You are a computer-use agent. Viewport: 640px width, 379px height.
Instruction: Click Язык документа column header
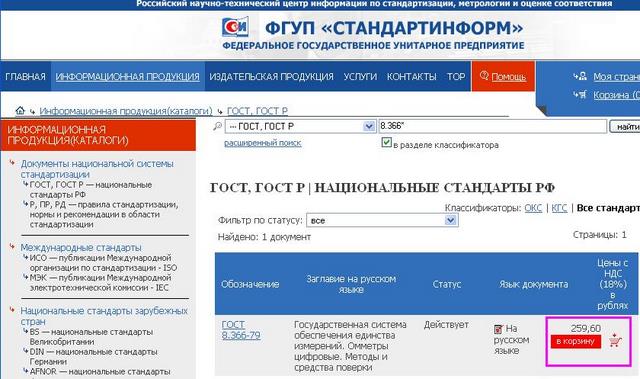point(533,284)
